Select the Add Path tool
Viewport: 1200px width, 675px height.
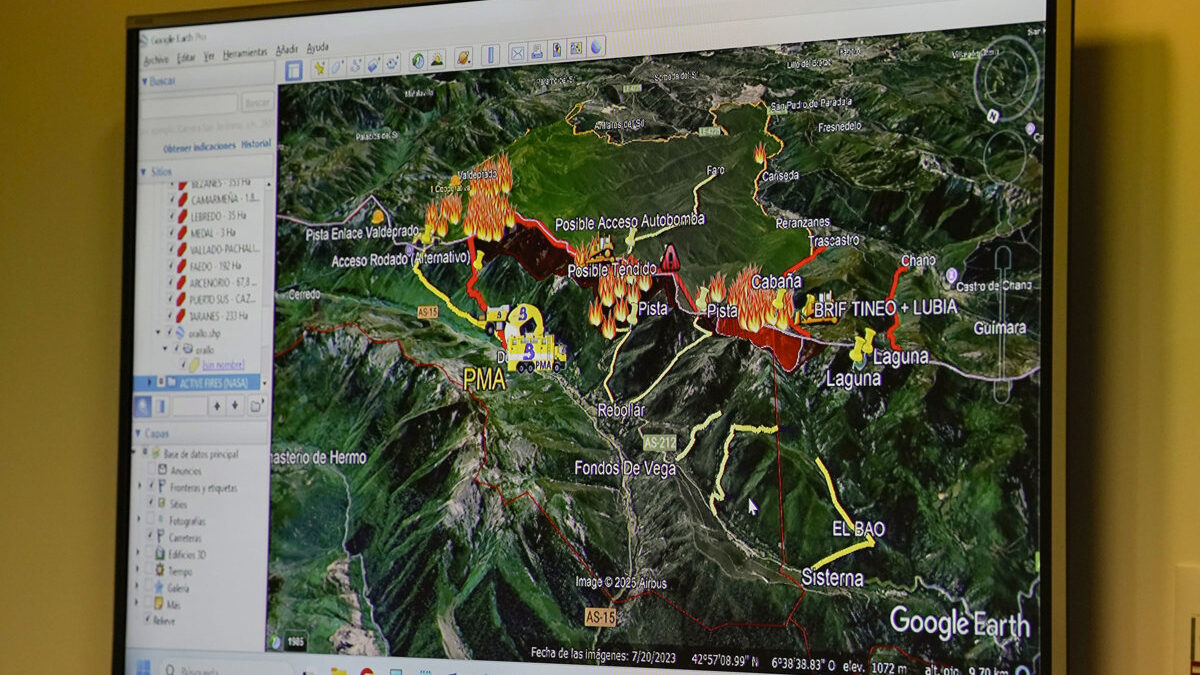click(355, 66)
